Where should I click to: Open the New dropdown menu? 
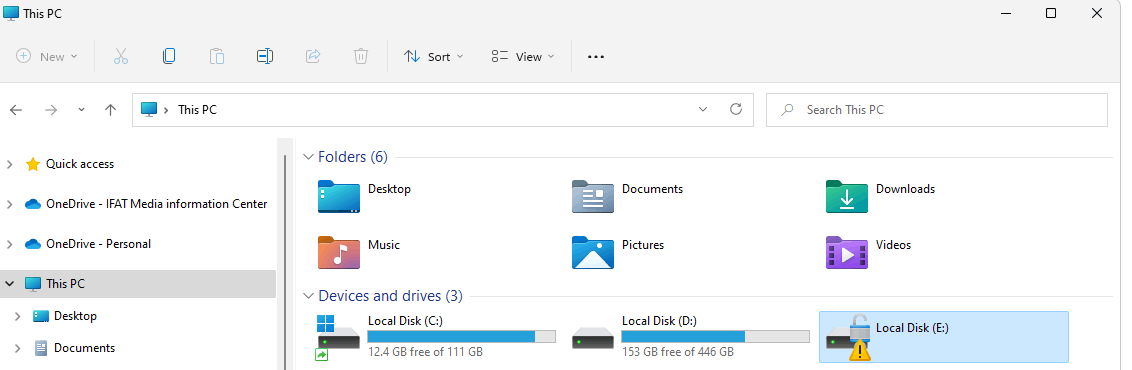(47, 56)
